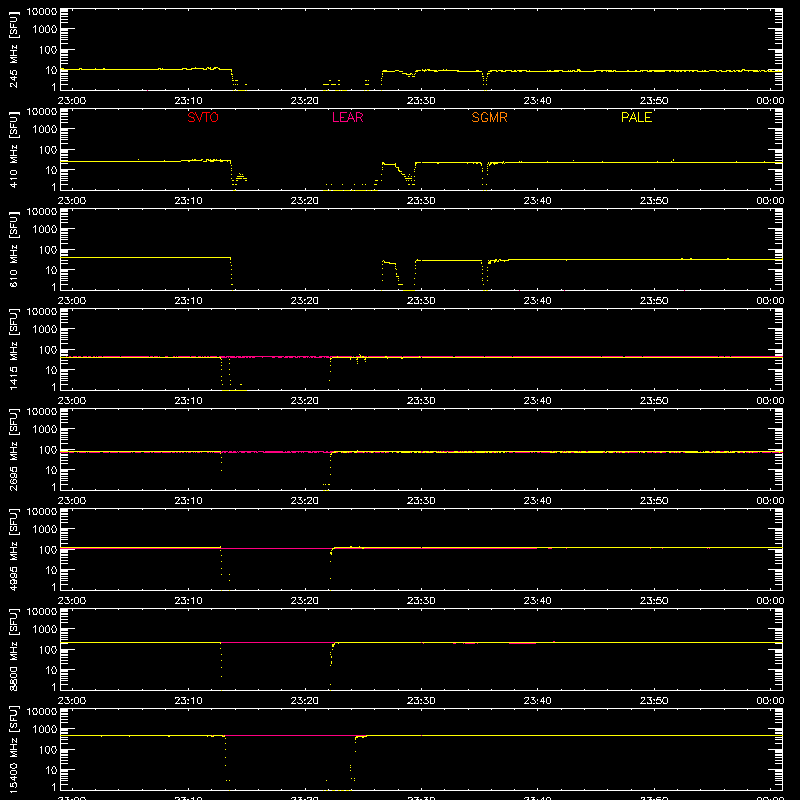This screenshot has height=800, width=800.
Task: Select the '15400 MHz [SFU]' axis title
Action: tap(13, 749)
